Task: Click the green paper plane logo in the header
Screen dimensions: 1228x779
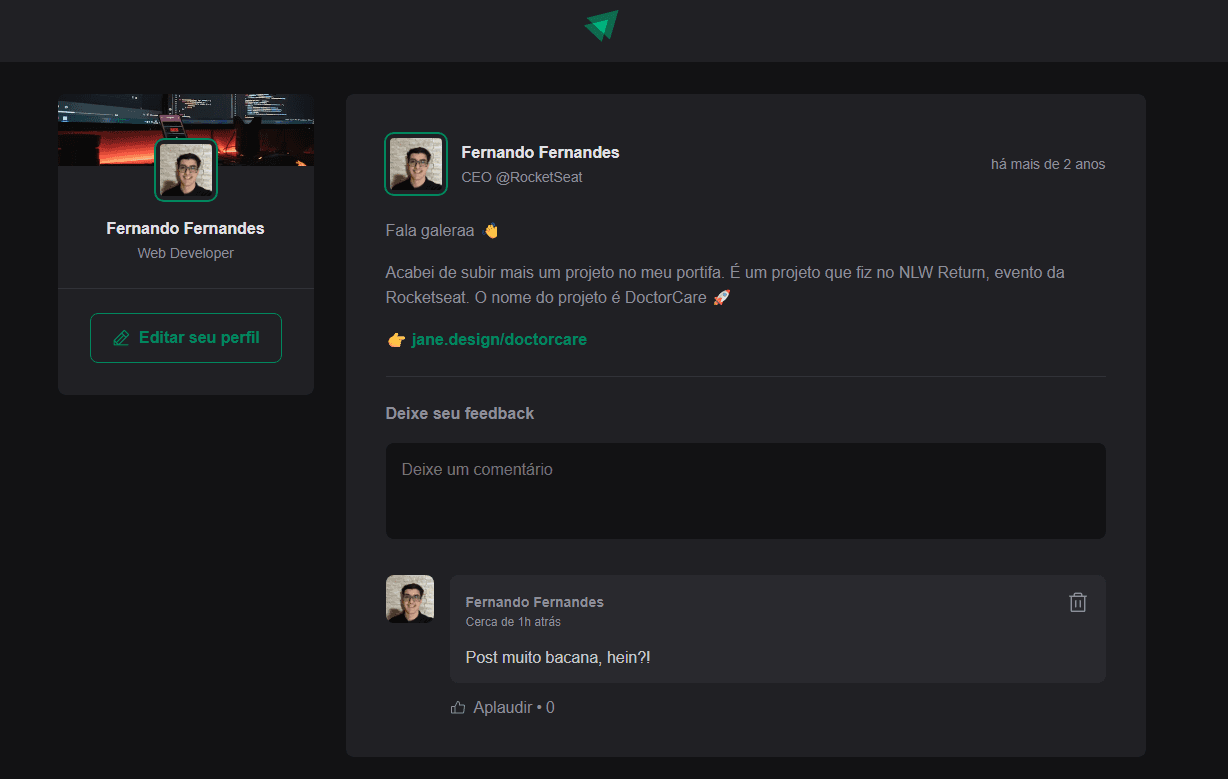Action: click(x=600, y=25)
